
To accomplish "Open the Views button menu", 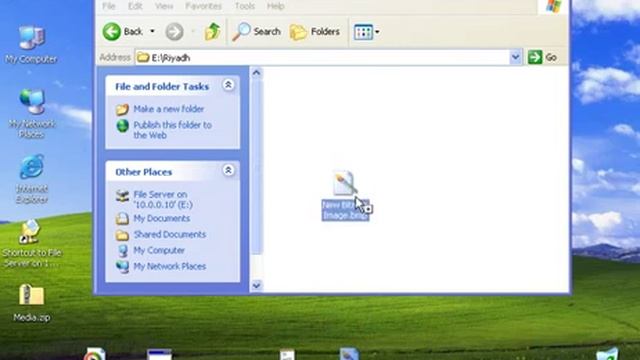I will (x=367, y=31).
